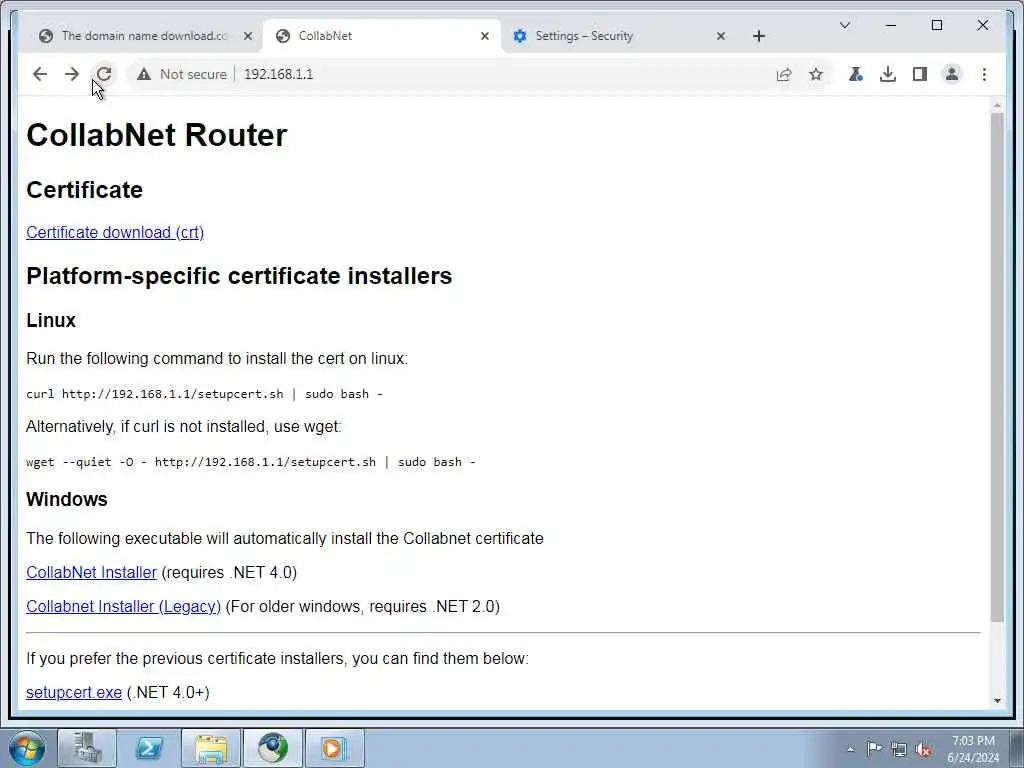1024x768 pixels.
Task: Open Windows Explorer from taskbar
Action: click(211, 748)
